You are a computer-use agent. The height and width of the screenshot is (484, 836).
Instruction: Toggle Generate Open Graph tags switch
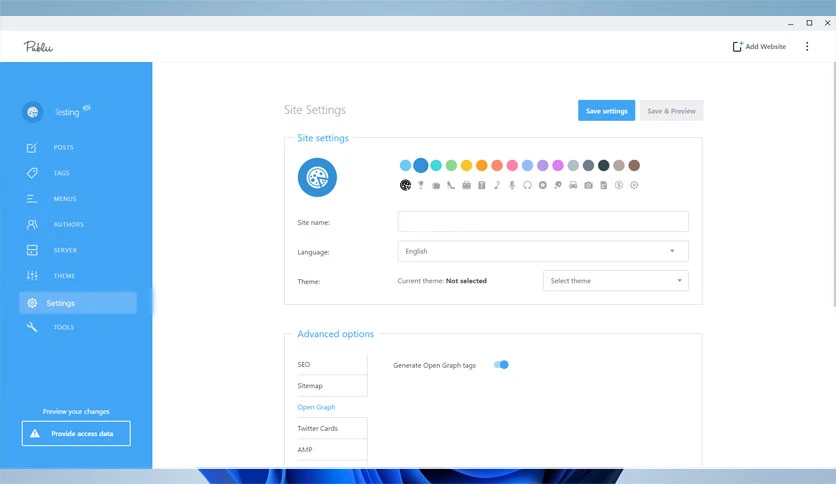(x=501, y=365)
